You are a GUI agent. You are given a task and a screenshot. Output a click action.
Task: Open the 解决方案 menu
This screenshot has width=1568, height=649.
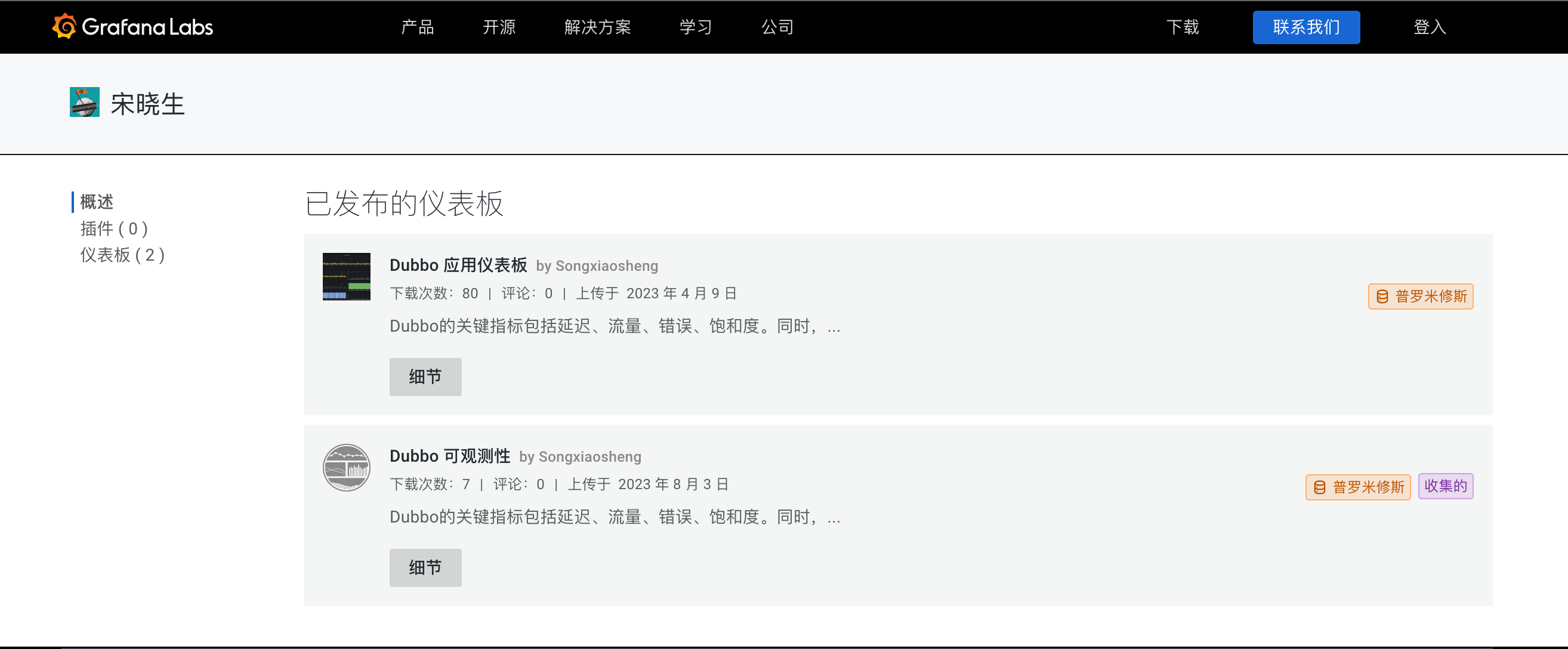[x=597, y=27]
